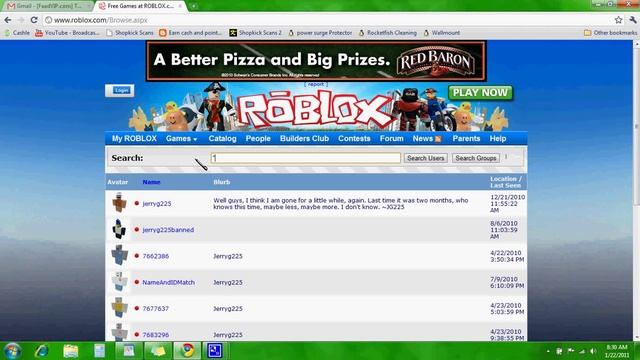
Task: Open jerryg225banned profile link
Action: [168, 230]
